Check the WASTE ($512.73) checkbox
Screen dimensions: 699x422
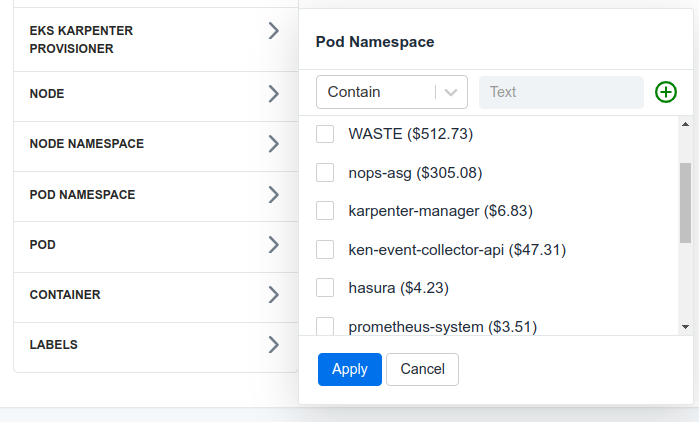(325, 134)
